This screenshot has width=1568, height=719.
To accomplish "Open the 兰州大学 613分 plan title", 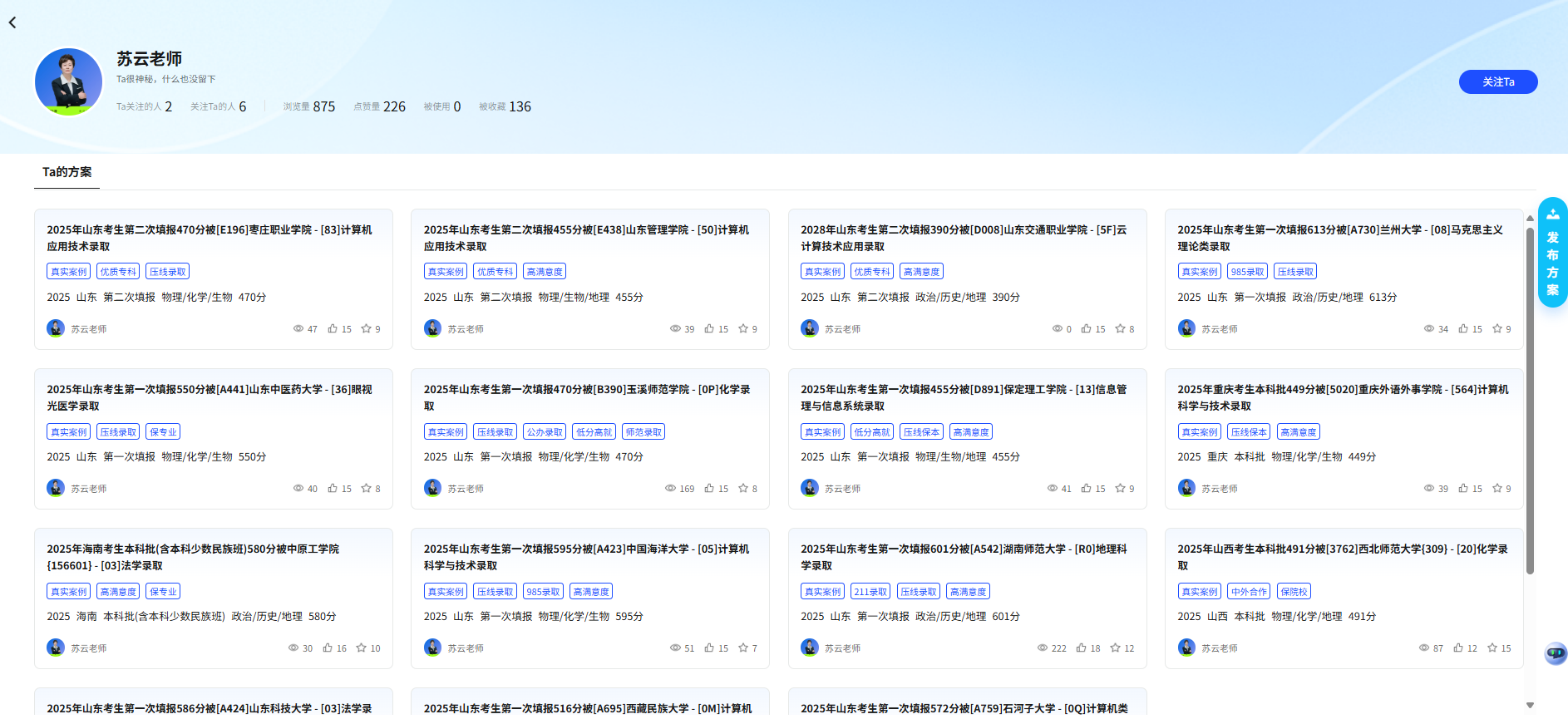I will click(x=1340, y=238).
